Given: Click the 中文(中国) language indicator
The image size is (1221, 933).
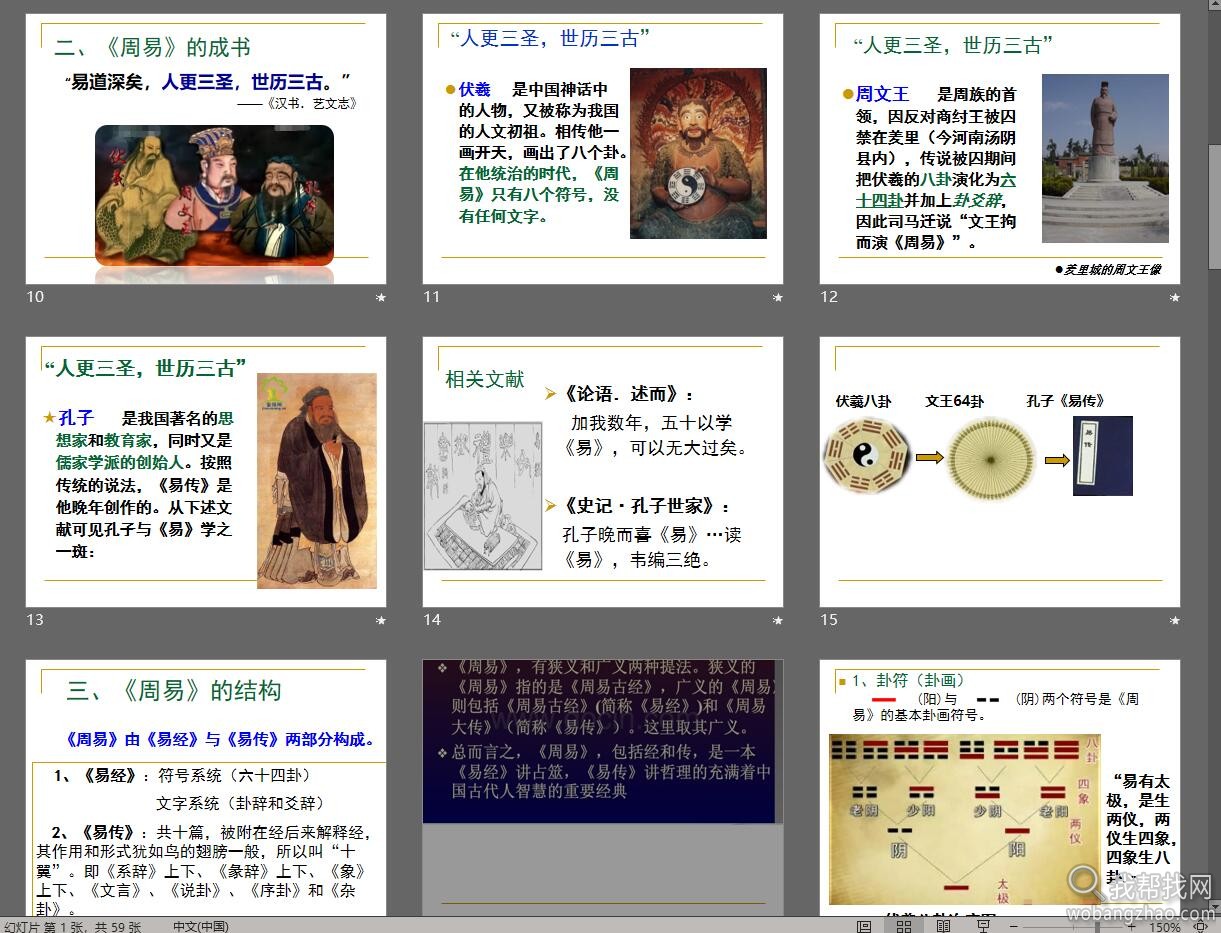Looking at the screenshot, I should tap(201, 926).
